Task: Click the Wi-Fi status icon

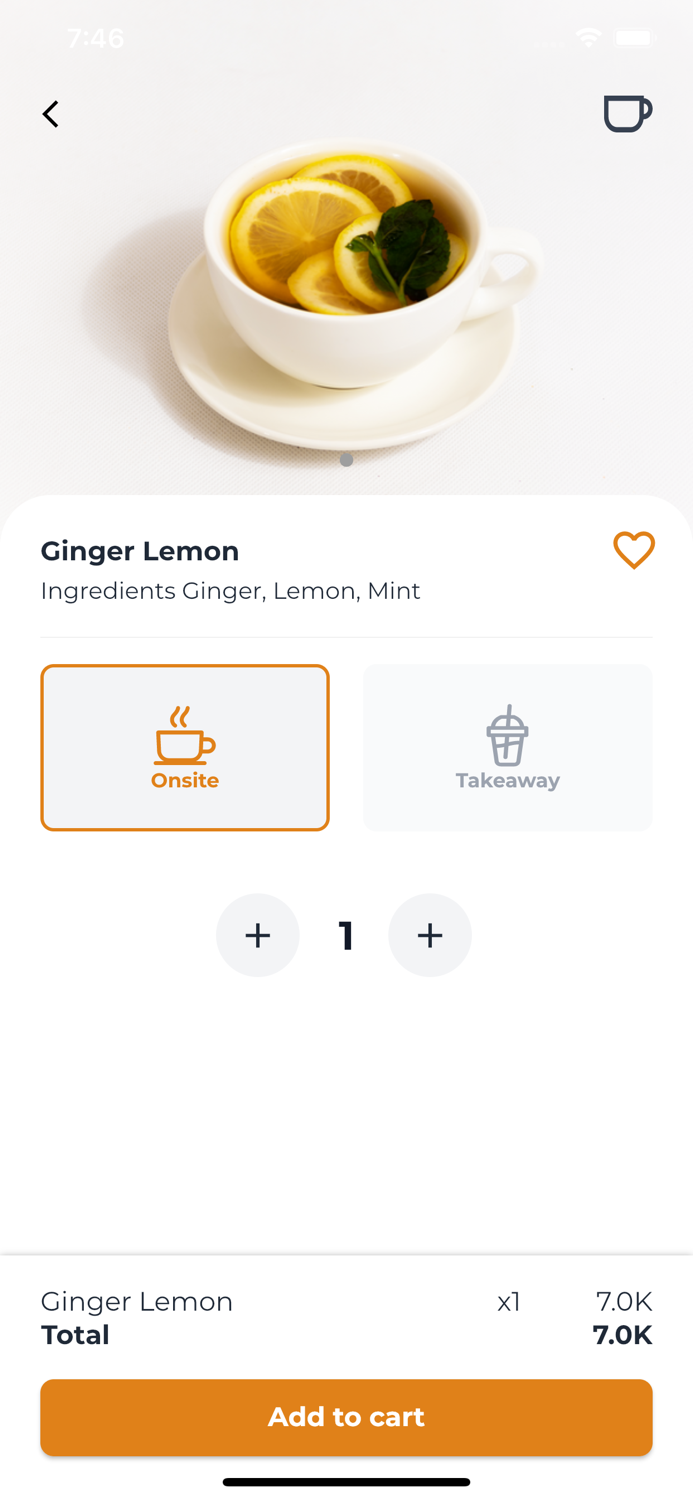Action: (x=588, y=38)
